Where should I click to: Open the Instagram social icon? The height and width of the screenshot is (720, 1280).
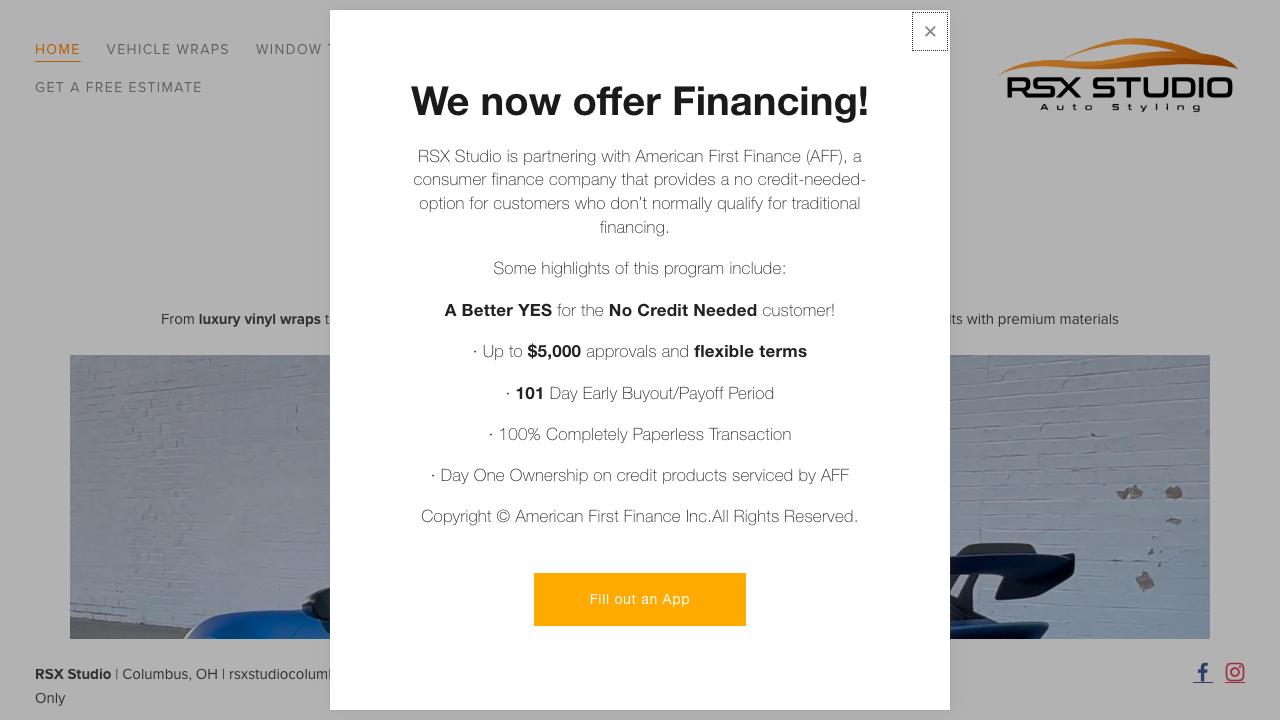(1235, 673)
